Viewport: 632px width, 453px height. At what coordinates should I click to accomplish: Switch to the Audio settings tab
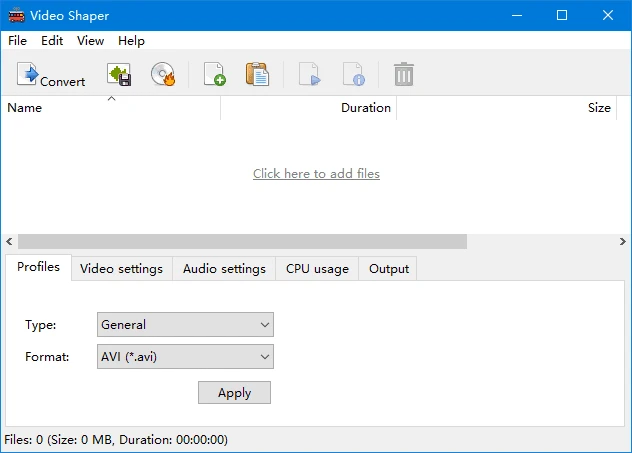click(x=224, y=269)
